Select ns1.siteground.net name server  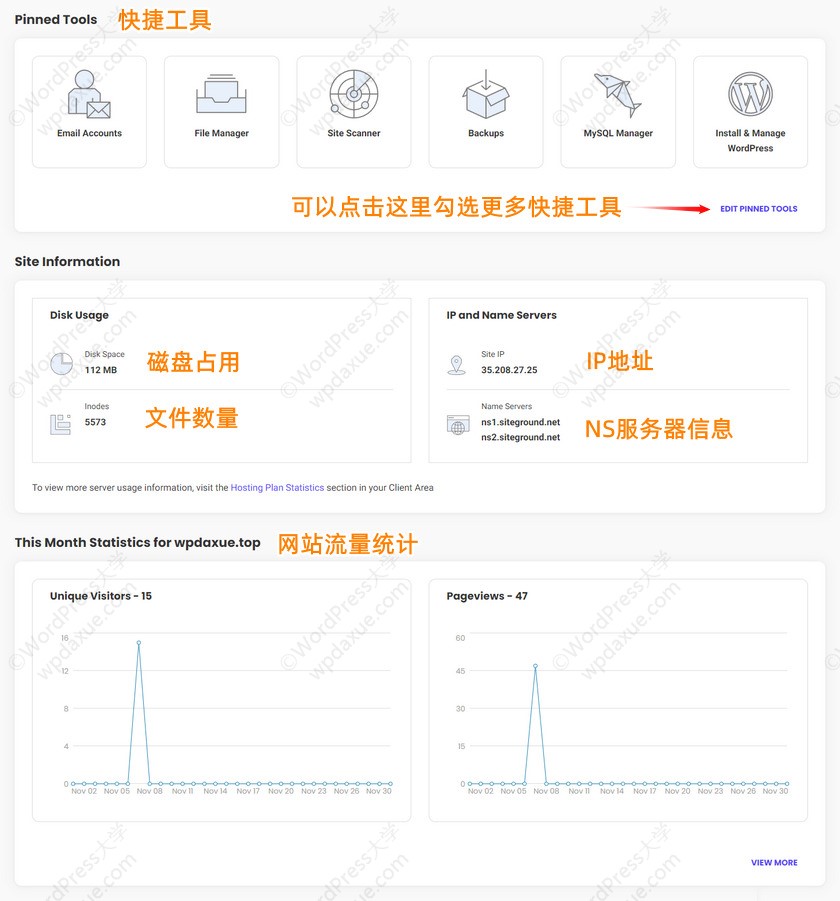tap(521, 422)
